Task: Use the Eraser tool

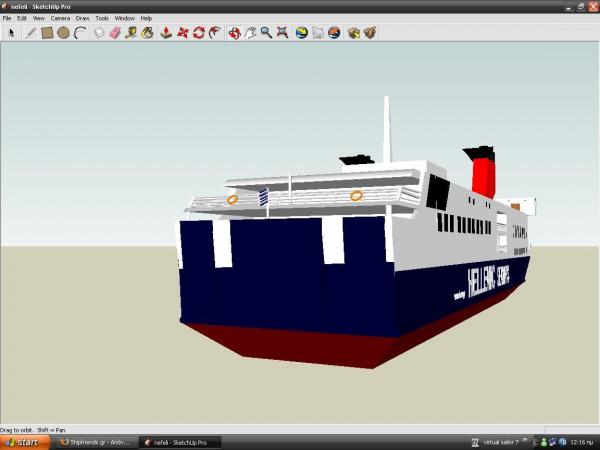Action: [115, 32]
